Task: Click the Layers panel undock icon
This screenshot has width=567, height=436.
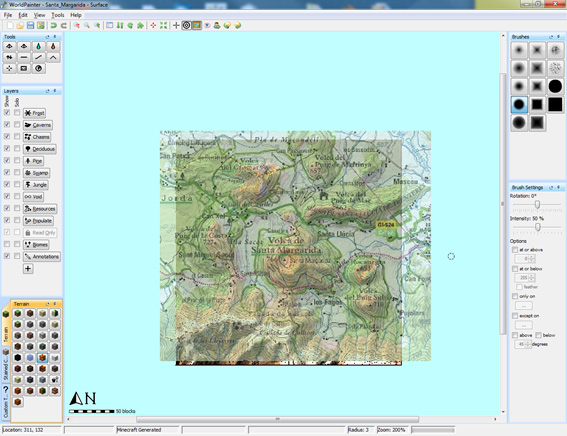Action: (x=47, y=91)
